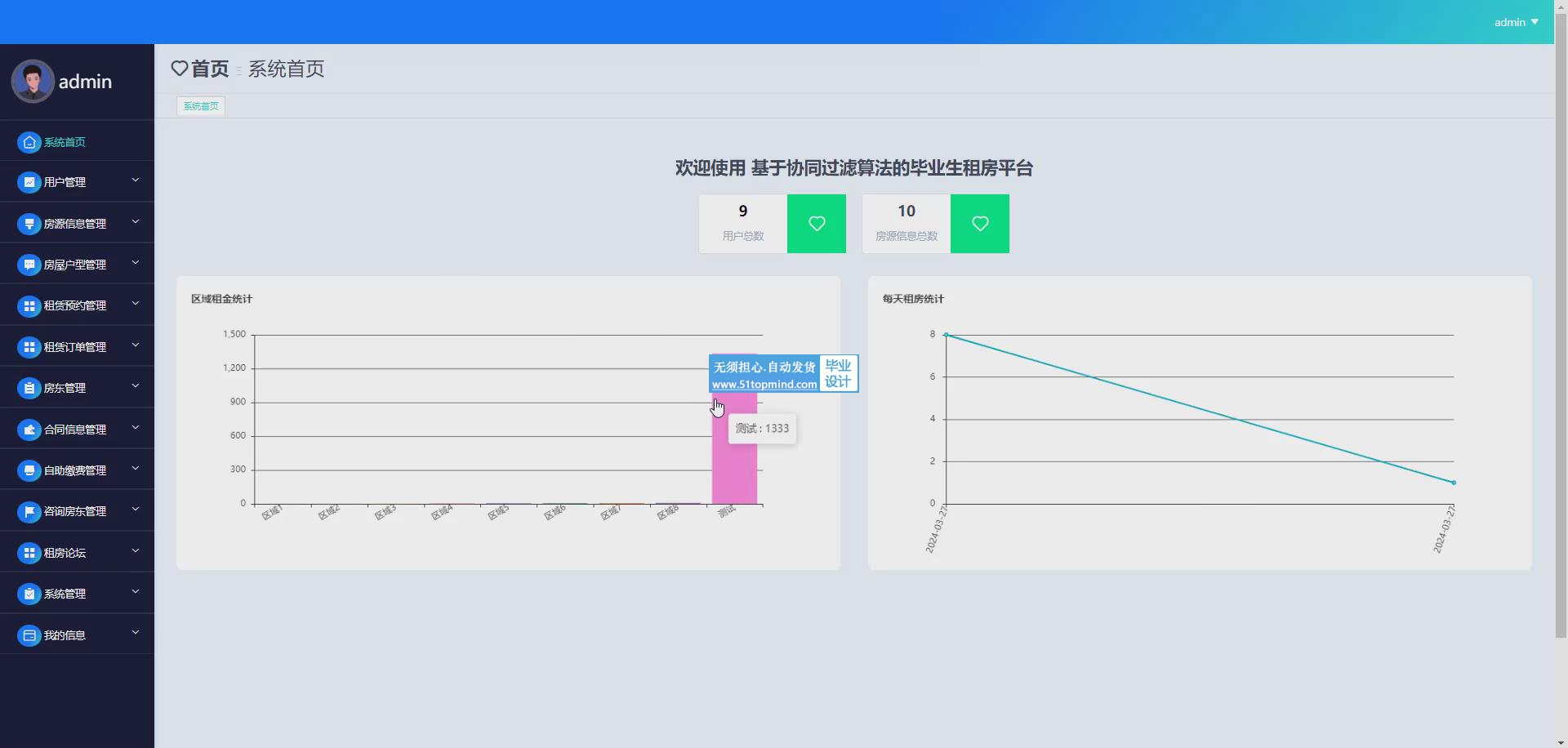Click the vertical page scrollbar thumb
This screenshot has width=1568, height=748.
pos(1561,327)
